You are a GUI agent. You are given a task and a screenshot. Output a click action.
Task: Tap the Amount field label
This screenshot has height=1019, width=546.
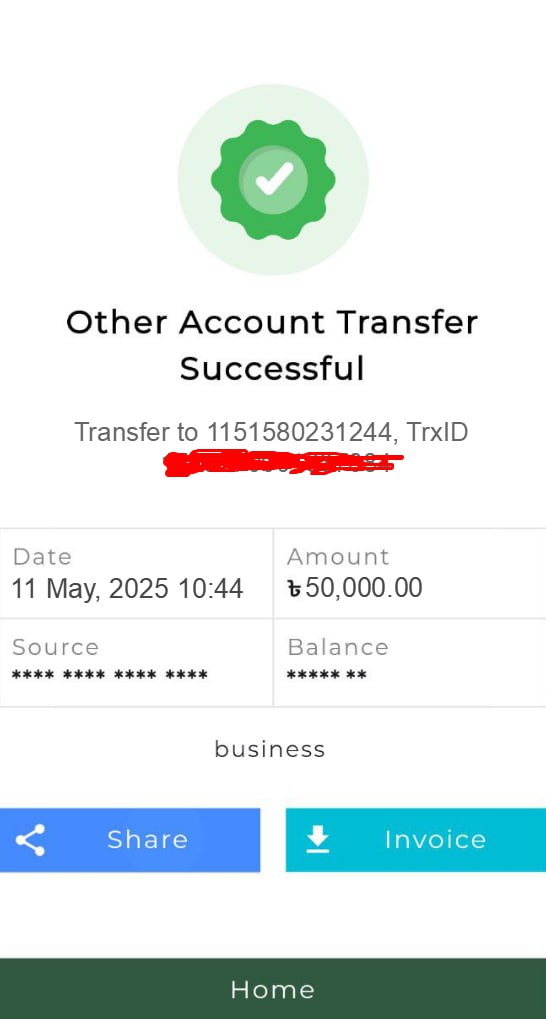coord(338,557)
